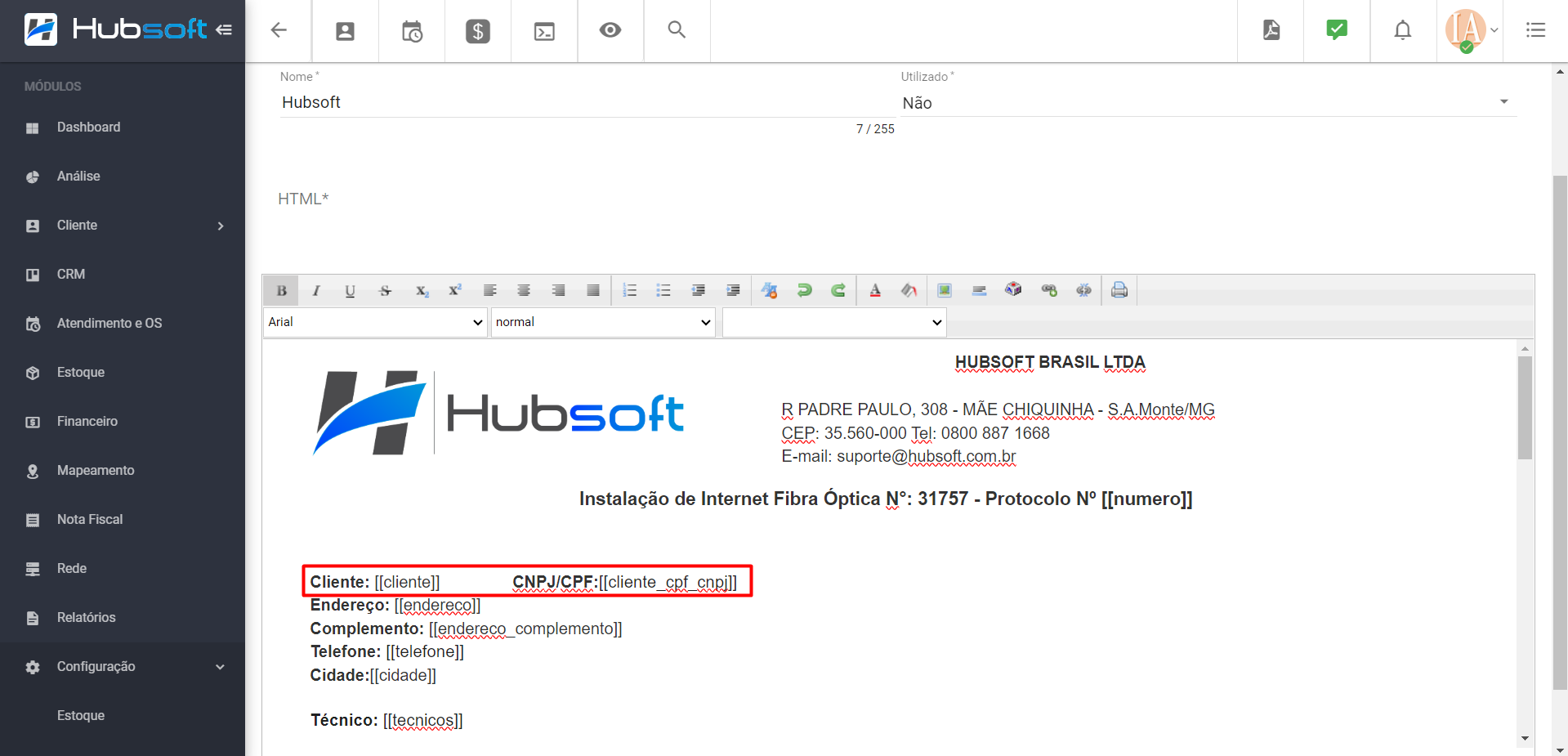Redo the last edit in editor

click(838, 290)
